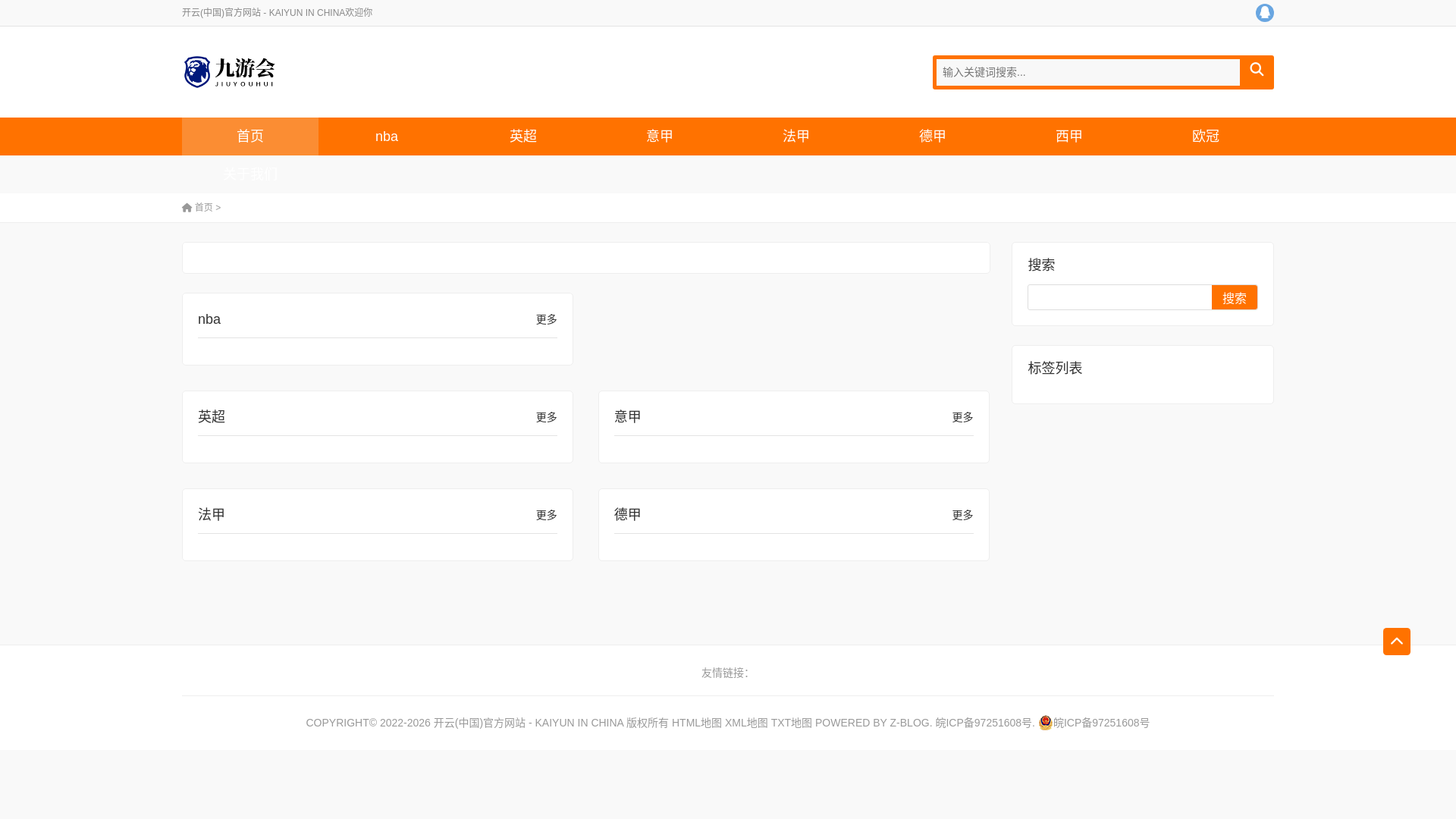This screenshot has width=1456, height=819.
Task: Click the Jiuyouhui site logo
Action: click(x=229, y=72)
